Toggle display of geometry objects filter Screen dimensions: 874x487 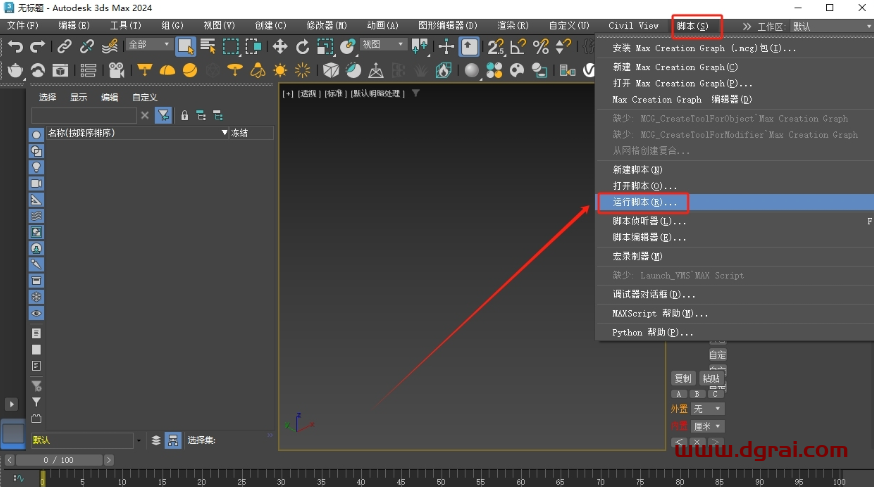[x=36, y=134]
